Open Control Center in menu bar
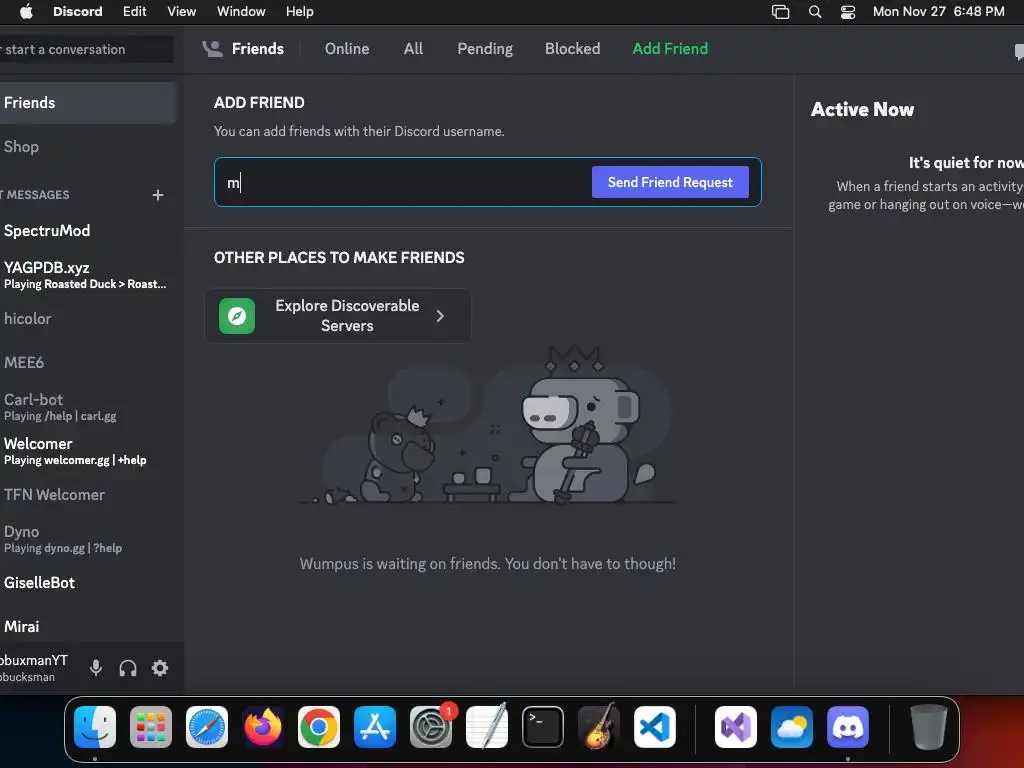Screen dimensions: 1024x768 pyautogui.click(x=848, y=12)
